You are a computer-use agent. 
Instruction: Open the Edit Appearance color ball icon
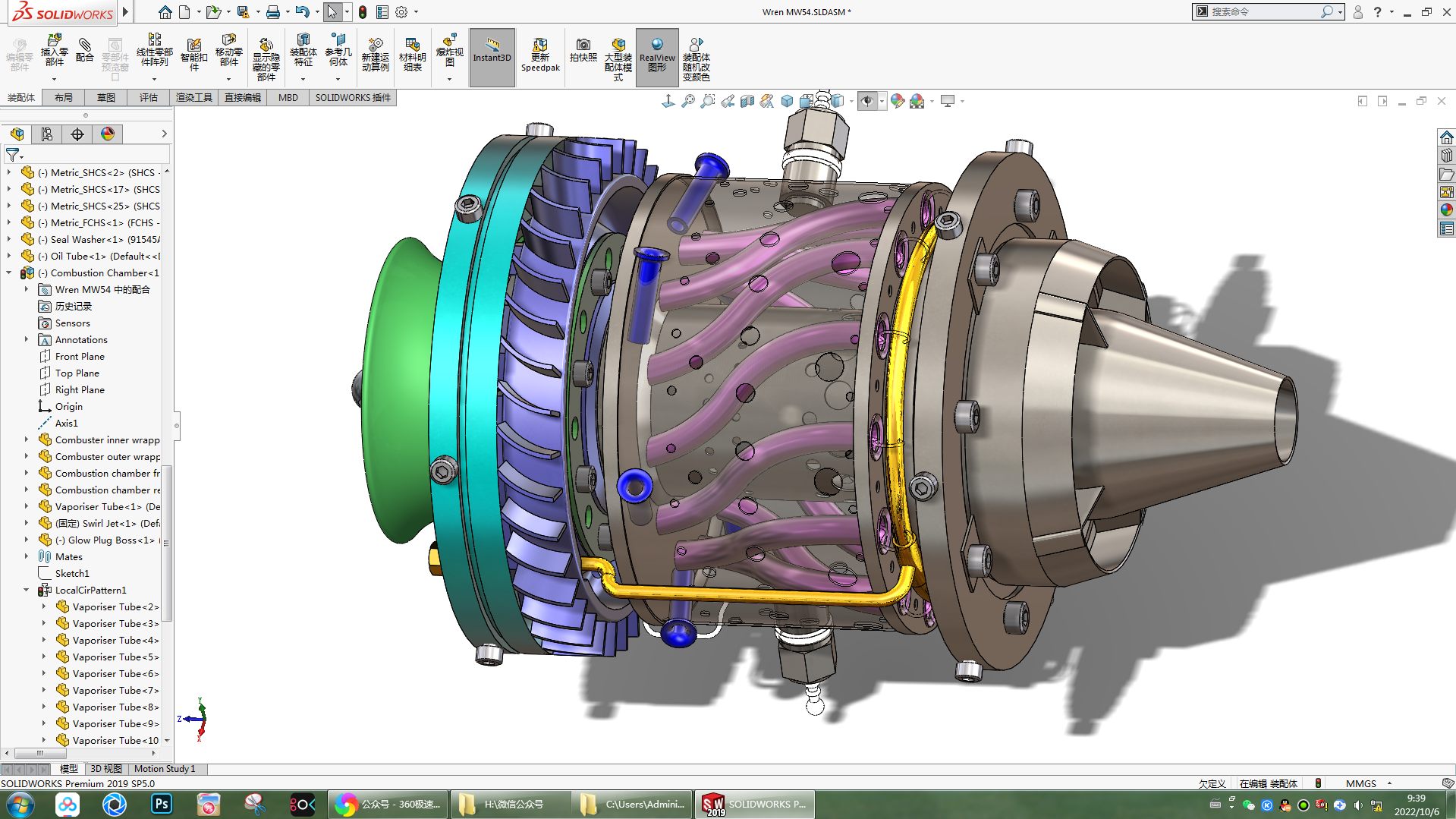point(898,101)
